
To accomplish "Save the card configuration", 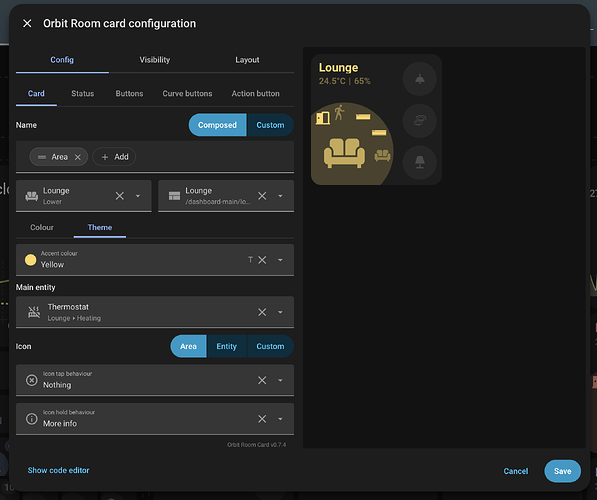I will (562, 471).
